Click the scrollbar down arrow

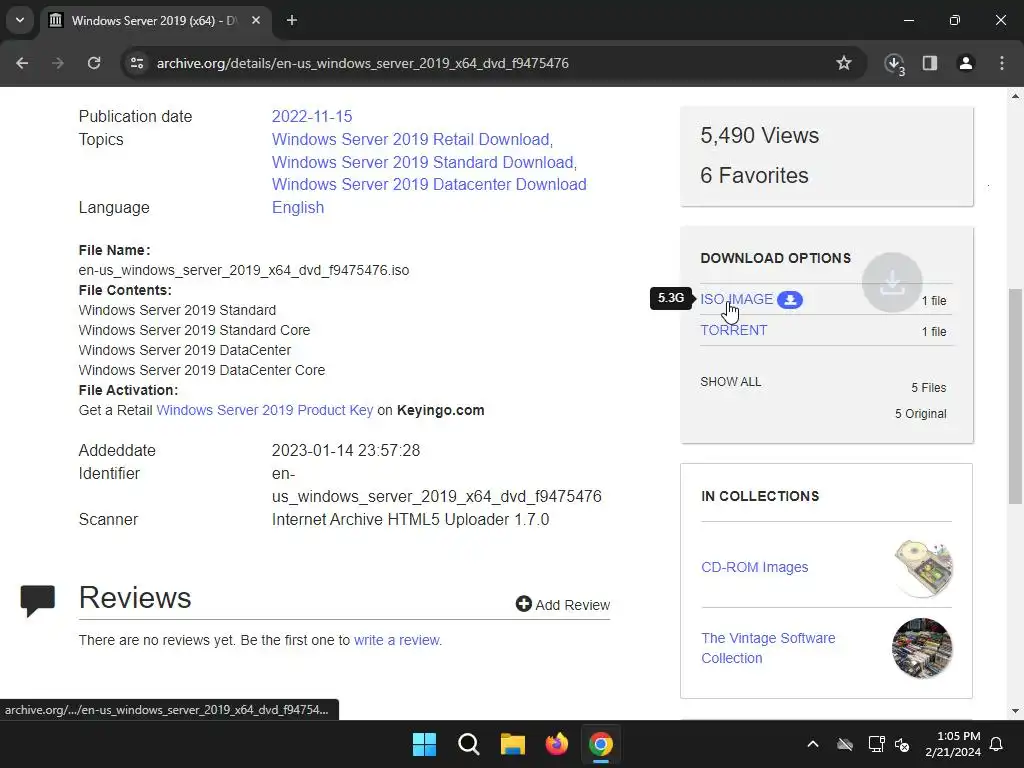point(1015,711)
